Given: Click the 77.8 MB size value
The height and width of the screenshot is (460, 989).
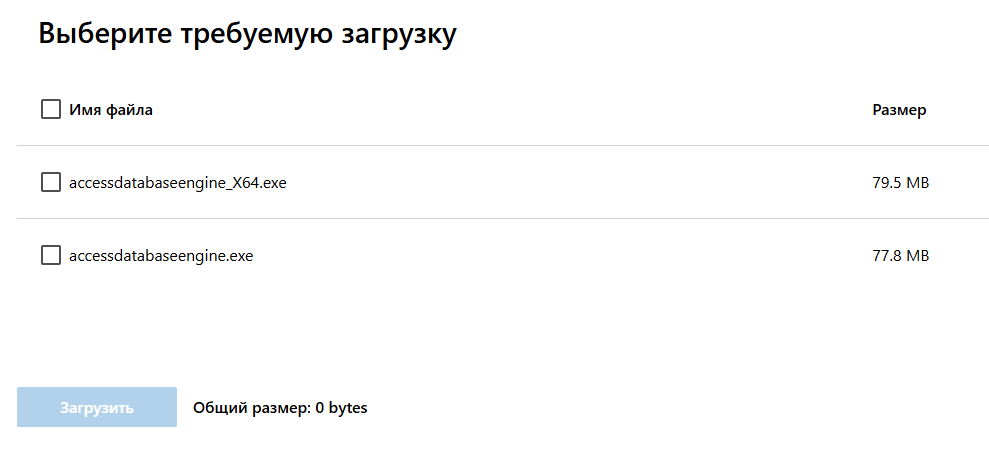Looking at the screenshot, I should point(900,256).
